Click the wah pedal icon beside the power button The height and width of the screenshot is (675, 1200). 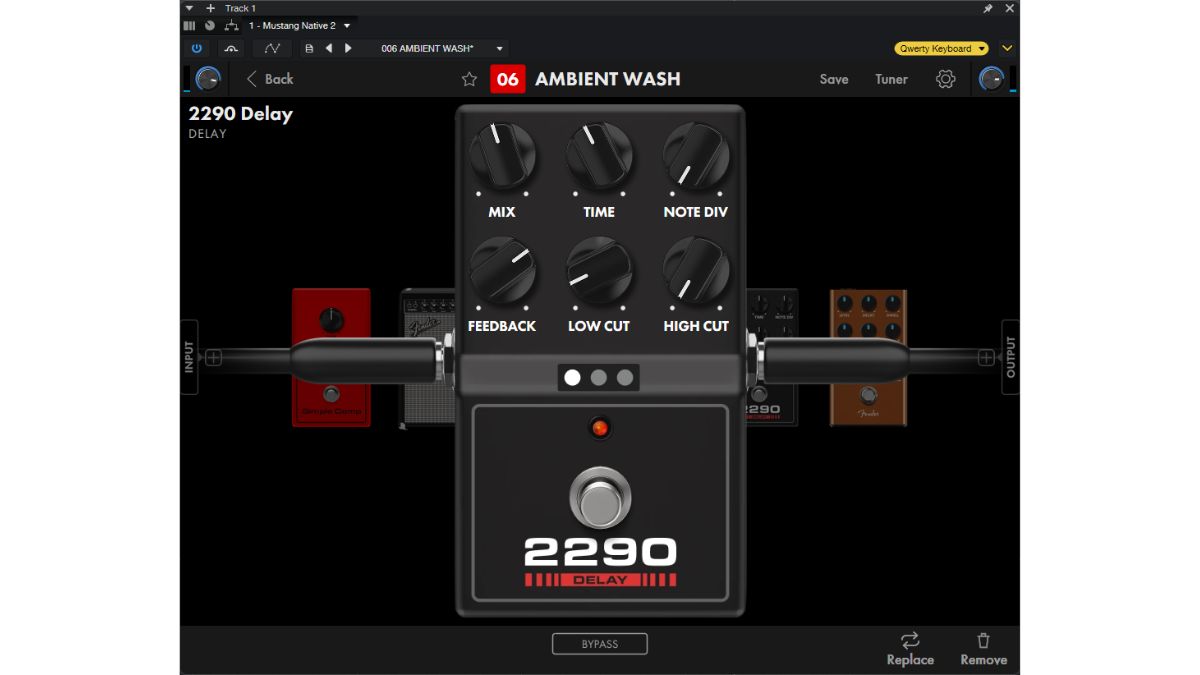click(x=230, y=47)
